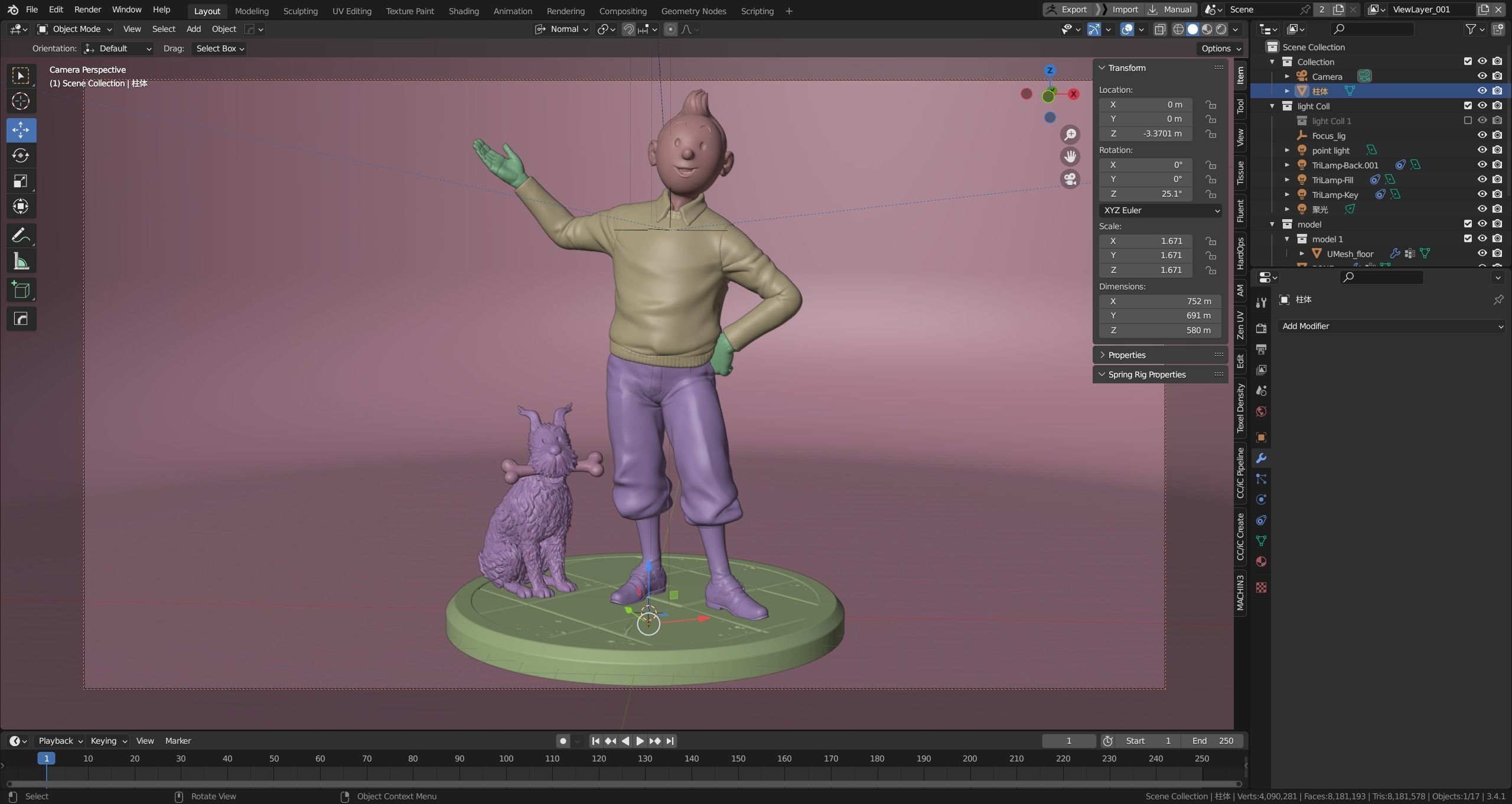Toggle camera view with camera icon
The height and width of the screenshot is (804, 1512).
(1070, 179)
